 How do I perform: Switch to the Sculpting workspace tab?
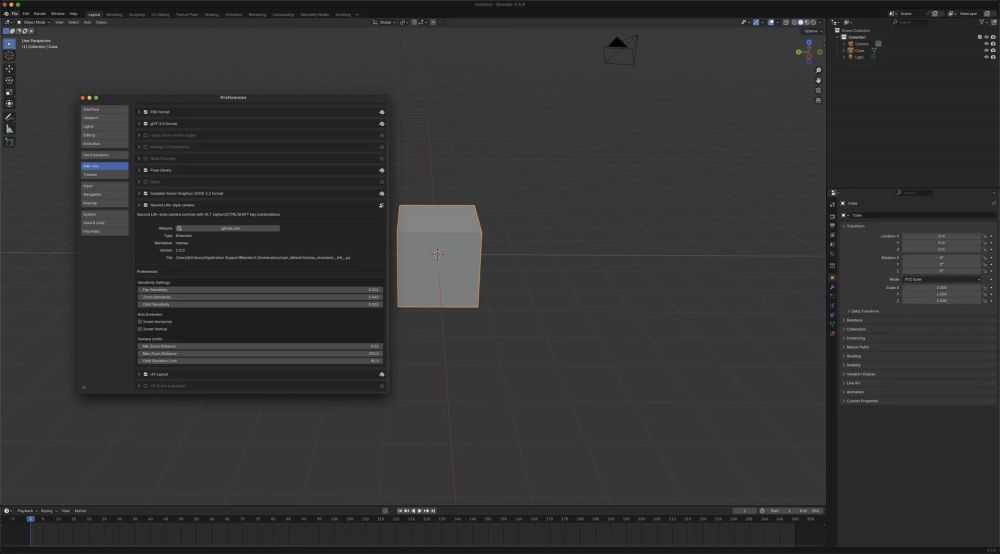point(137,15)
